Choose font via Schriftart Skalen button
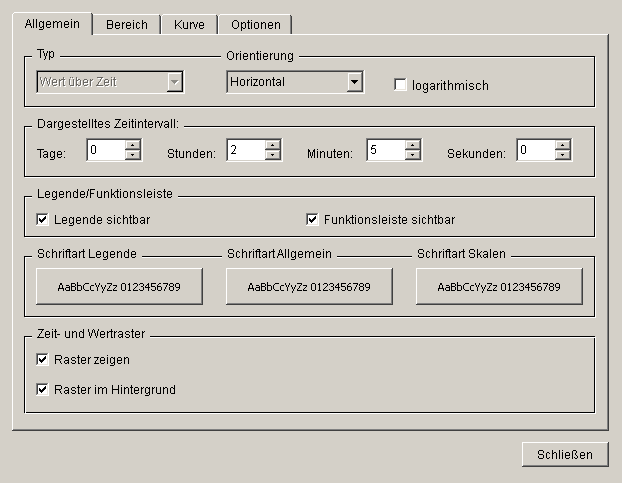622x483 pixels. [499, 287]
